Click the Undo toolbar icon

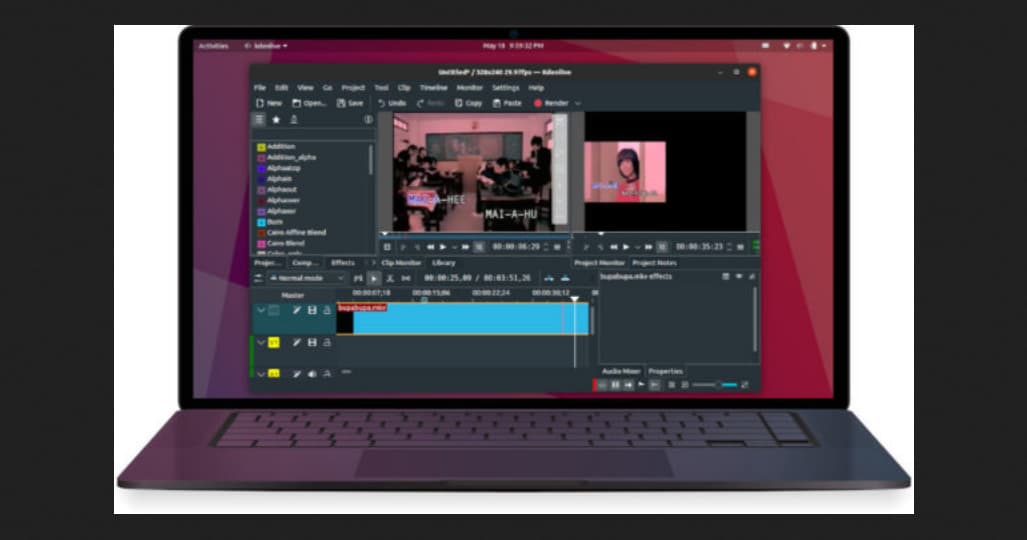(391, 103)
